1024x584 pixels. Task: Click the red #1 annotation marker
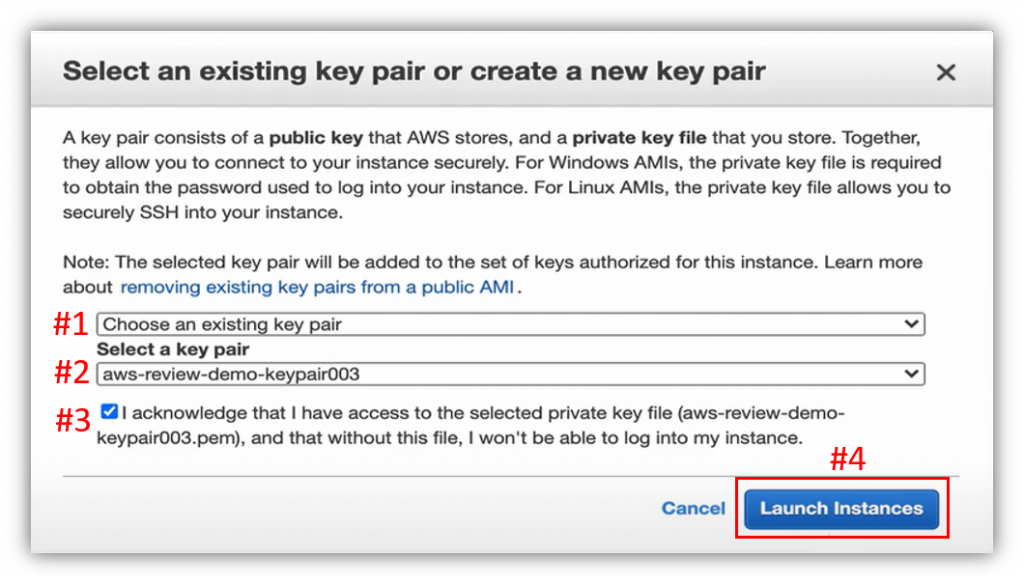pyautogui.click(x=71, y=324)
